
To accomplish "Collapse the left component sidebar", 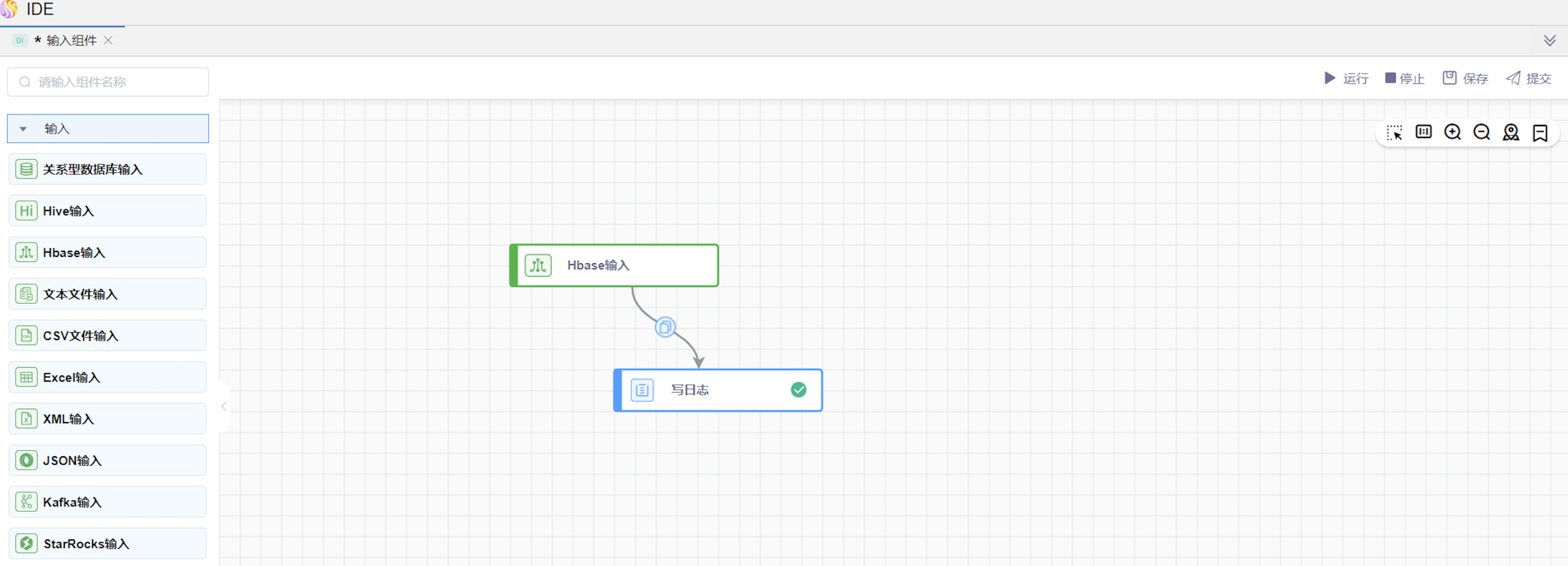I will pos(224,406).
